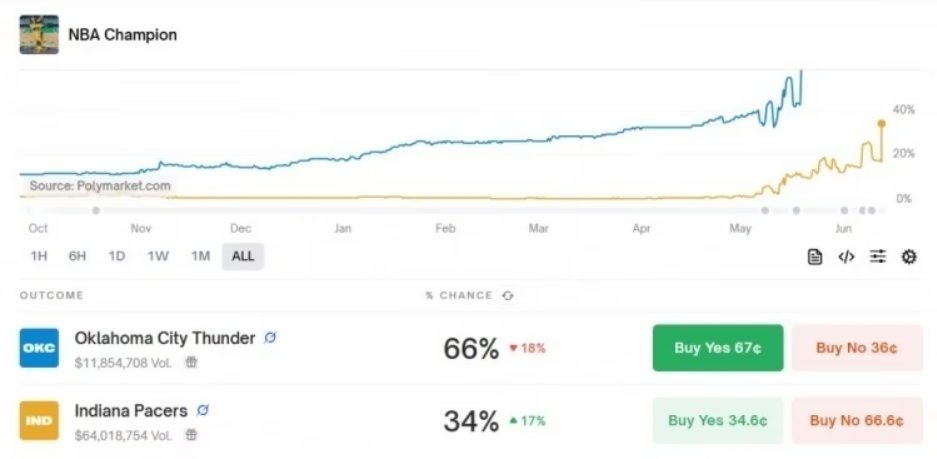Click the embed code icon
Viewport: 937px width, 459px height.
pyautogui.click(x=846, y=257)
